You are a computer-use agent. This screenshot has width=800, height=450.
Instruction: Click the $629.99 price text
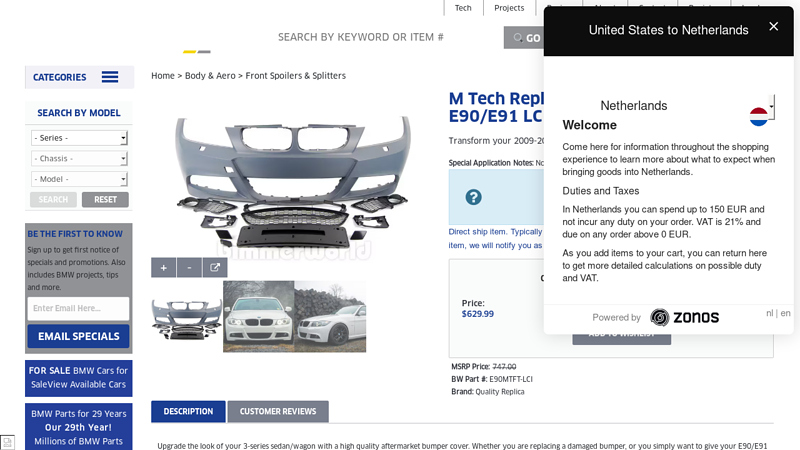478,314
